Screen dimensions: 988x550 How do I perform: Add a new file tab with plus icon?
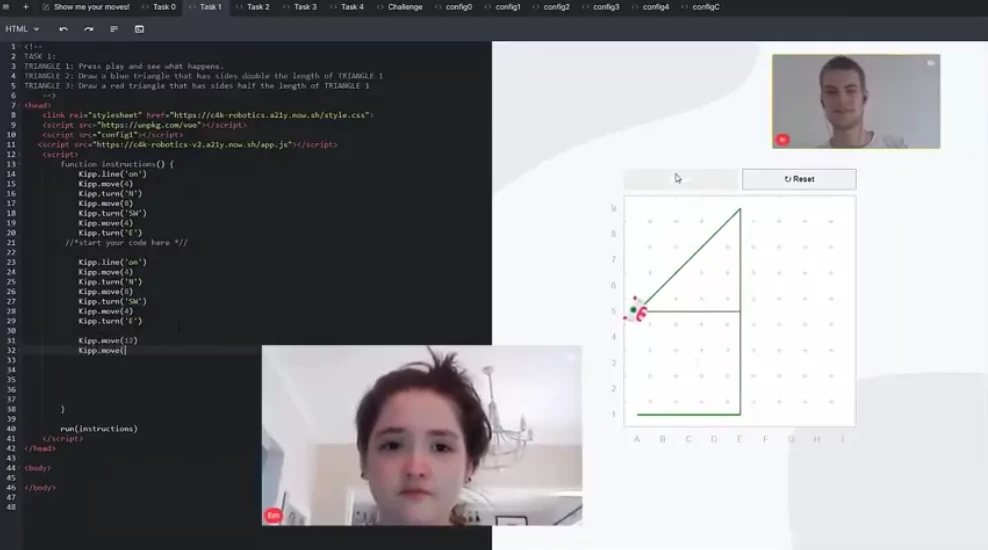pos(26,7)
